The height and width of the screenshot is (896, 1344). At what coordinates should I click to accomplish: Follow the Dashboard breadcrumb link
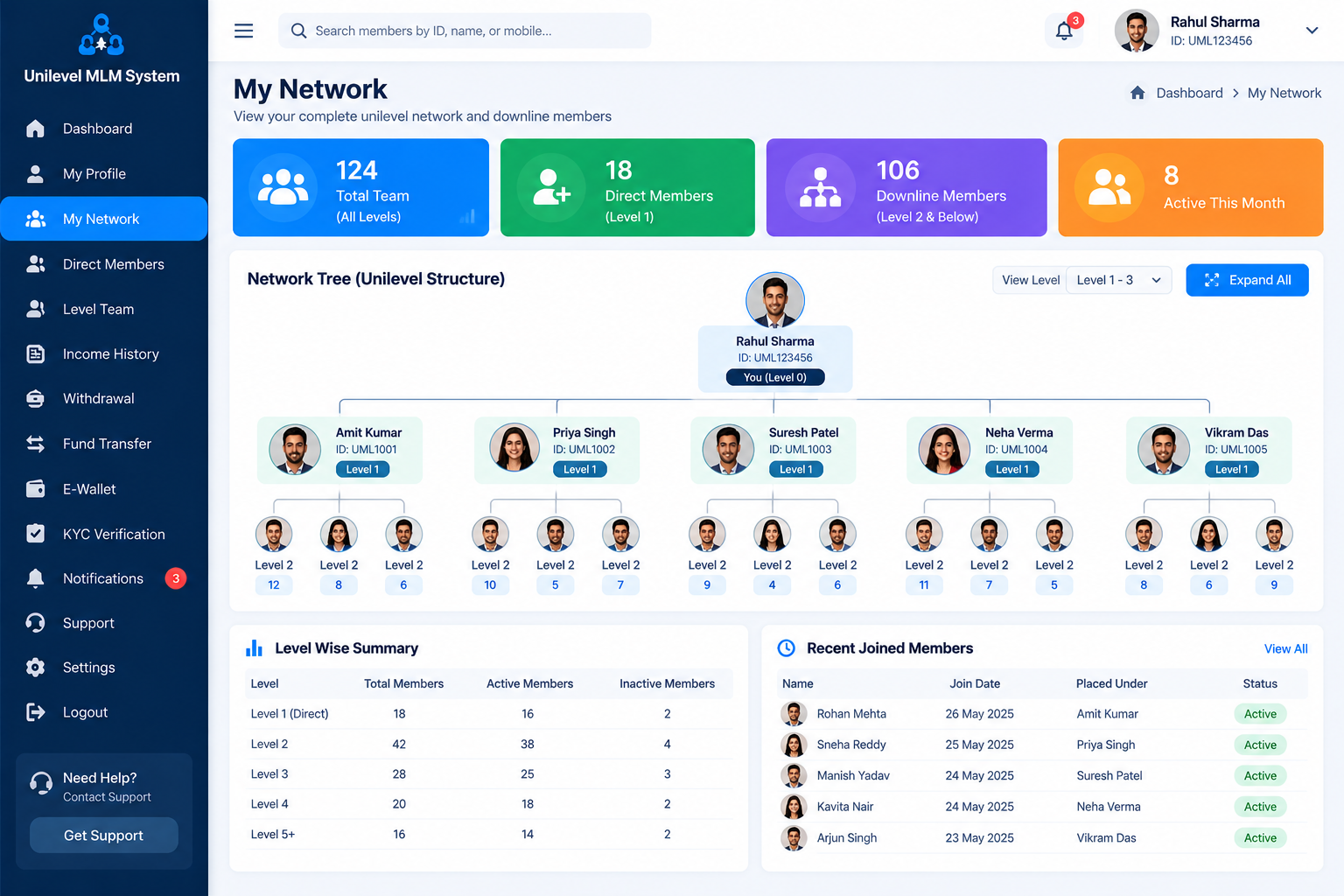[x=1189, y=93]
